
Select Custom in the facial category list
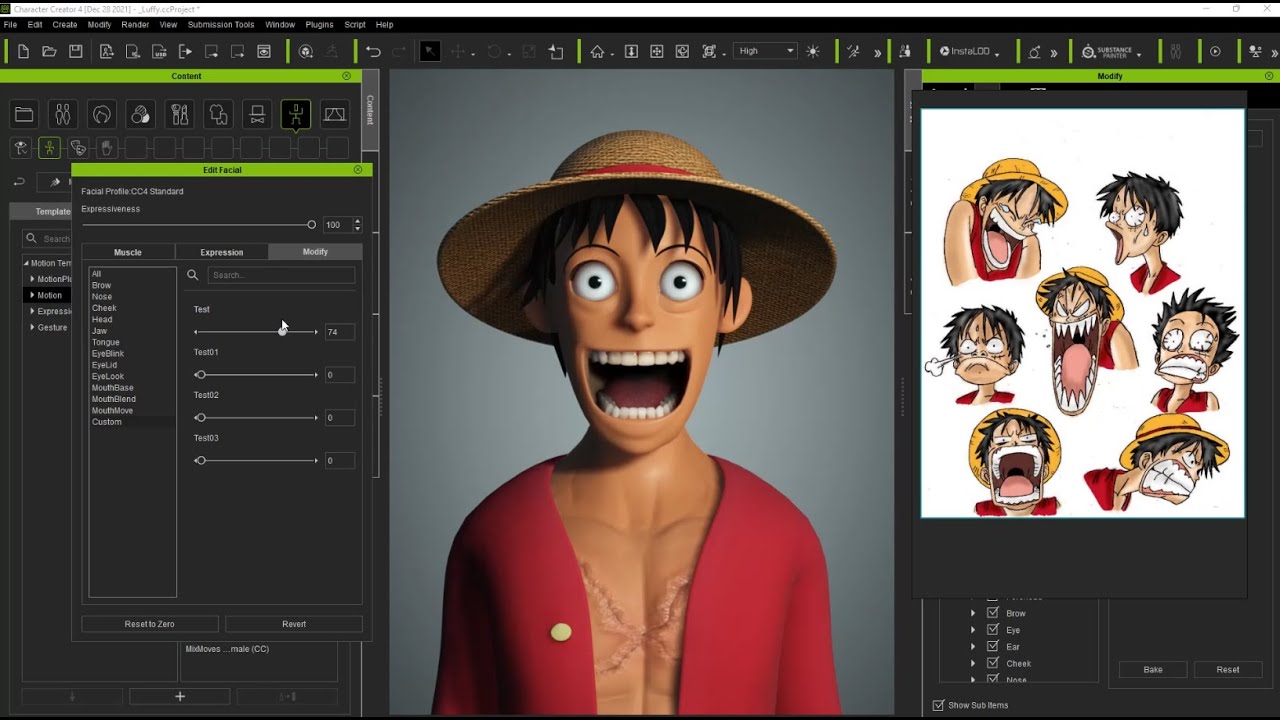click(106, 422)
